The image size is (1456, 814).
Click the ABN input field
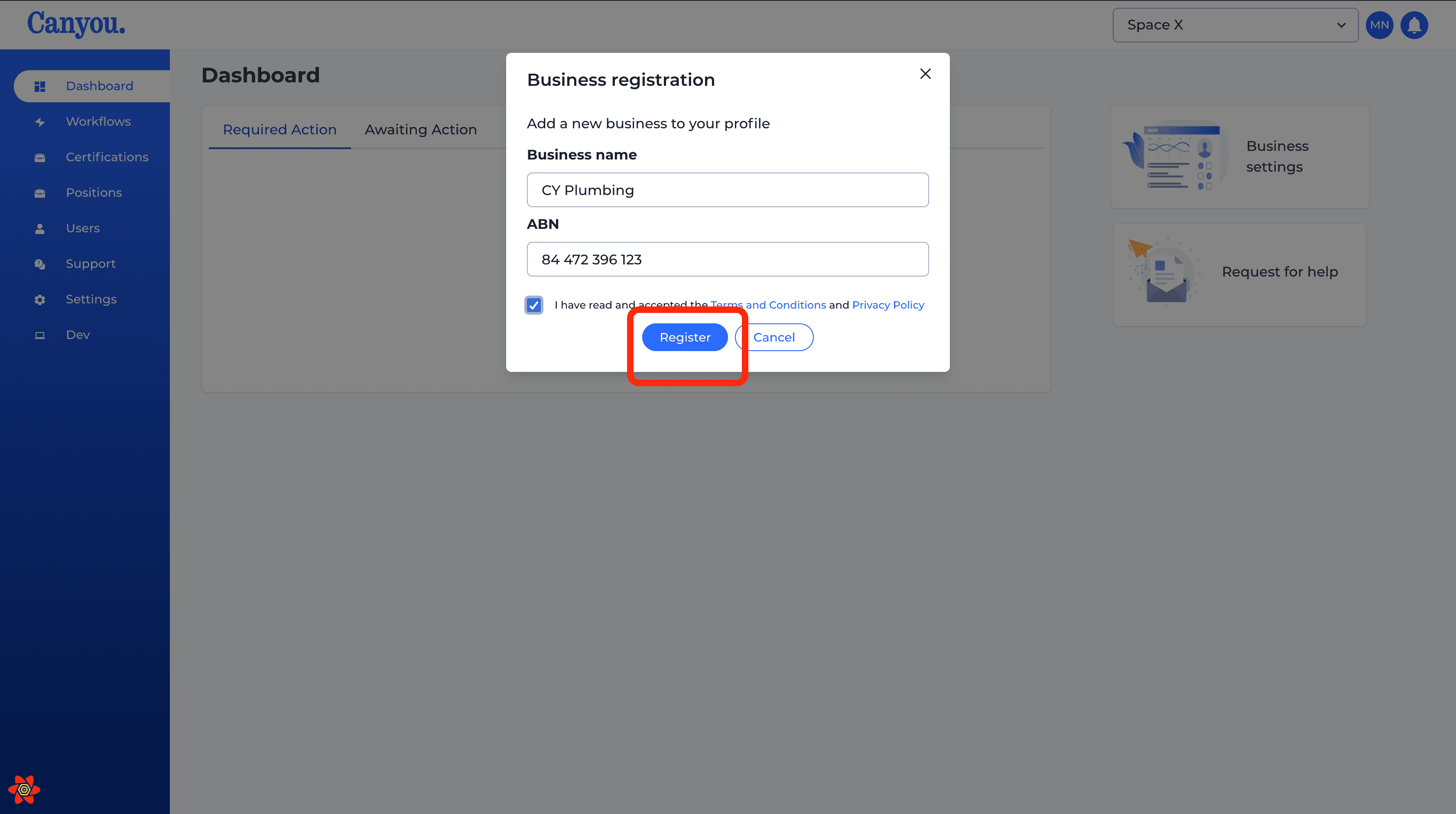[728, 260]
